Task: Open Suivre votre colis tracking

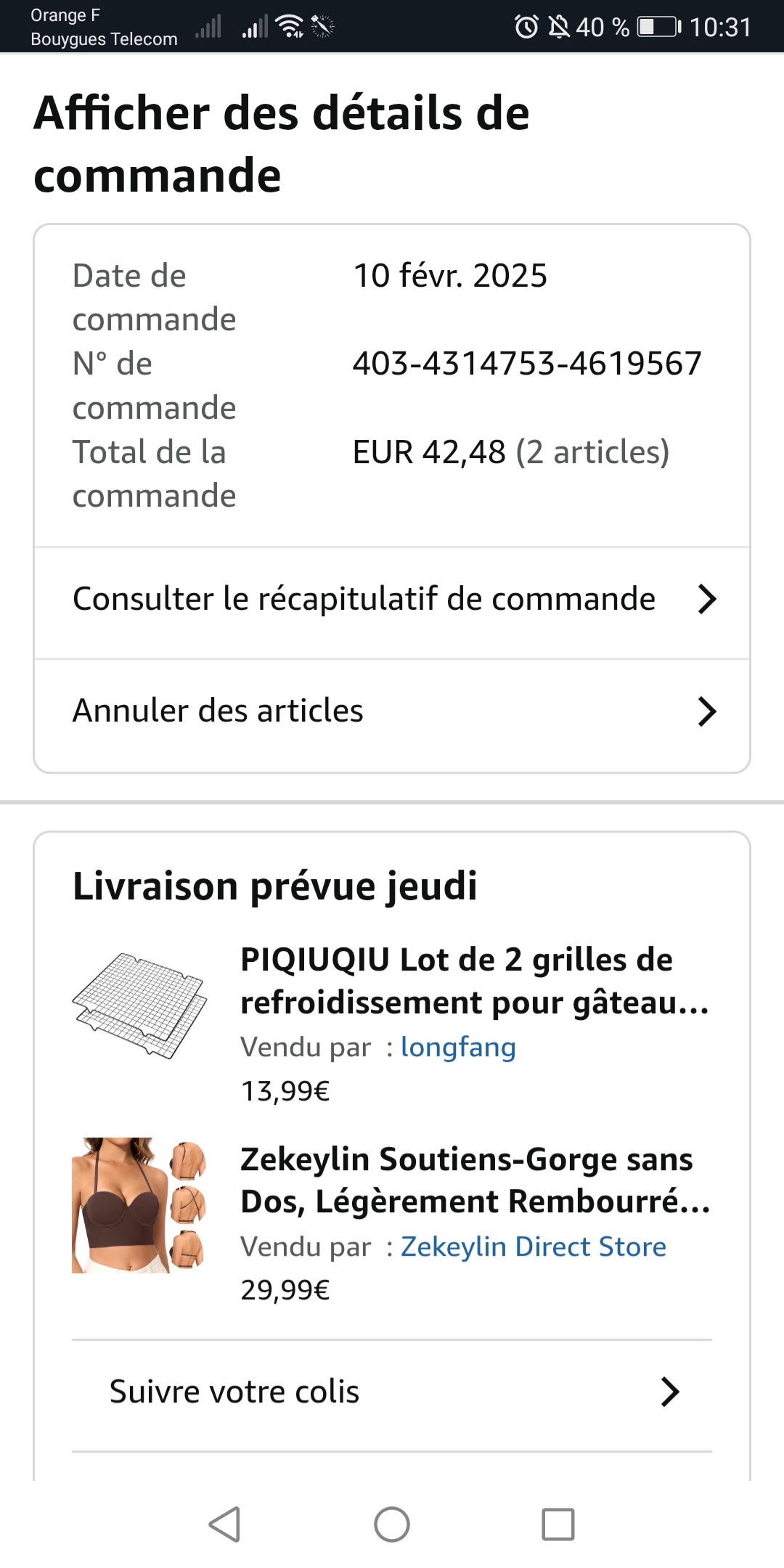Action: [x=234, y=1392]
